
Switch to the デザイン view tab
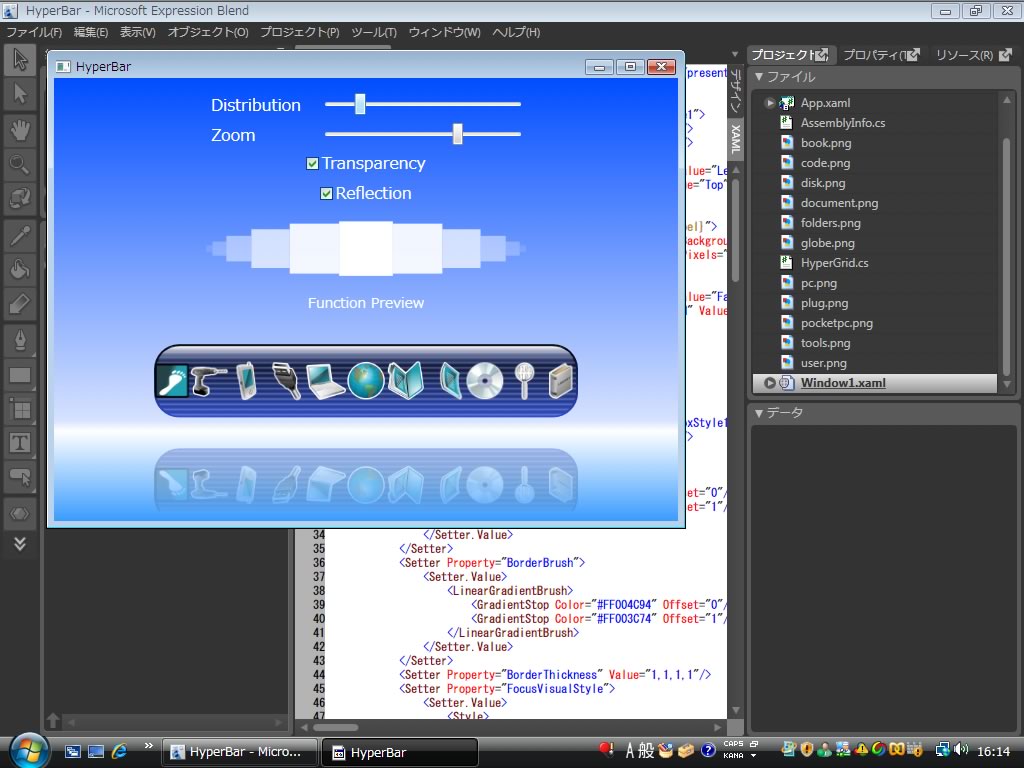(736, 91)
